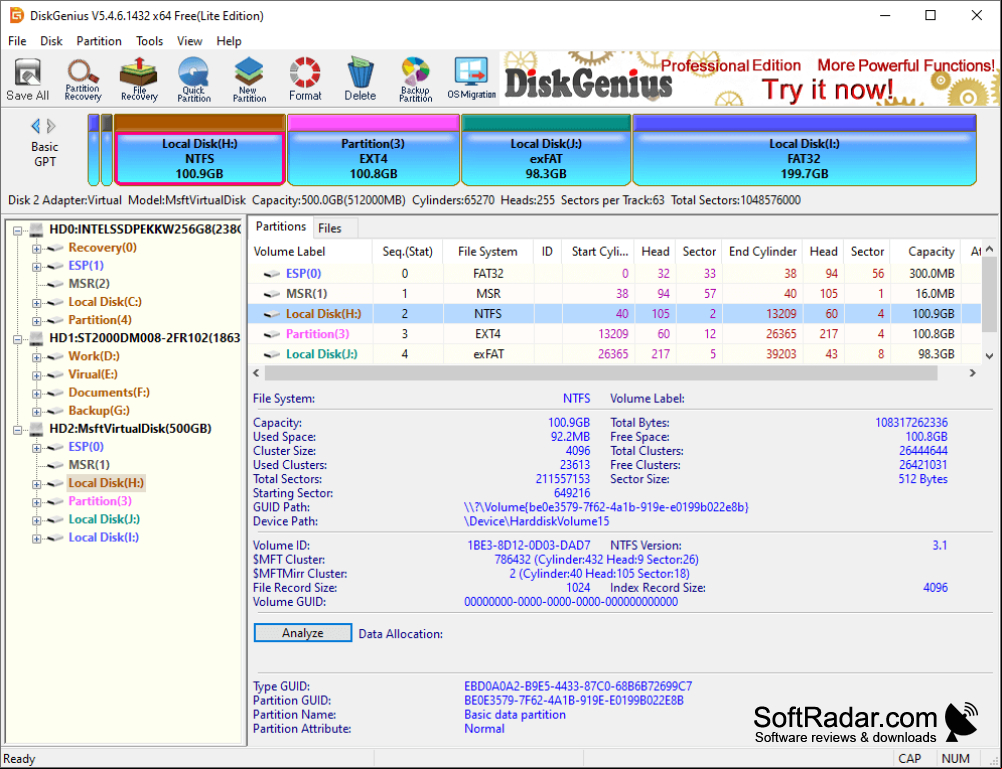
Task: Click the Type GUID value
Action: (x=578, y=687)
